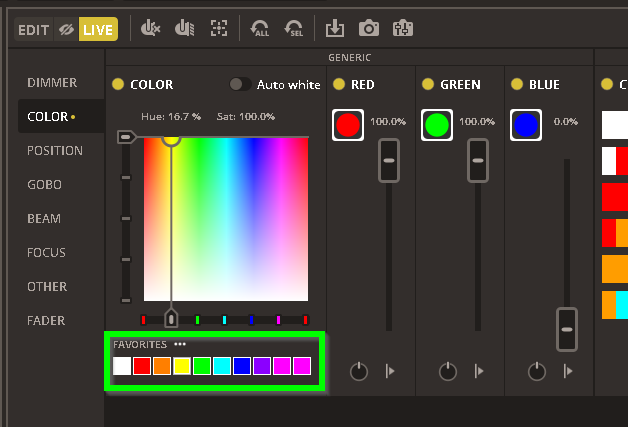Toggle the yellow BLUE channel indicator dot
Image resolution: width=628 pixels, height=427 pixels.
[x=517, y=84]
